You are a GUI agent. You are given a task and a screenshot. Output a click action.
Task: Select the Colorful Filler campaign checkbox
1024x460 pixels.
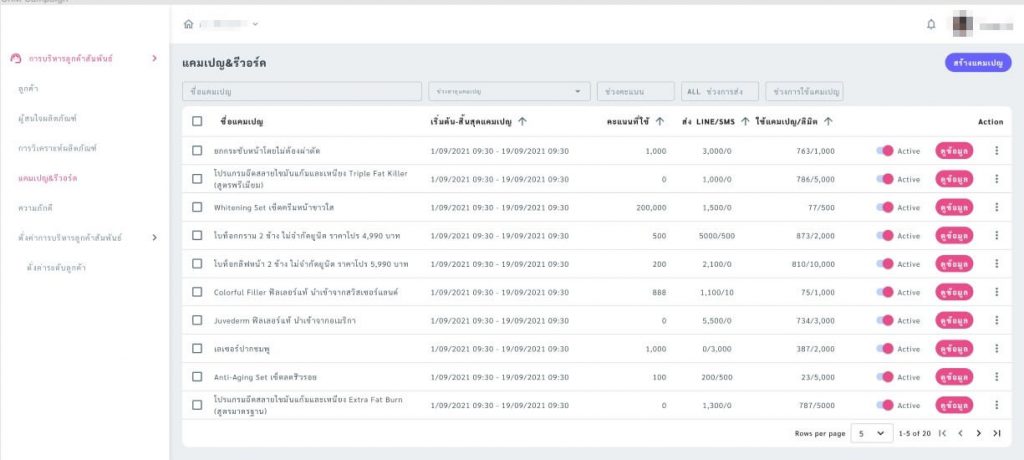197,292
